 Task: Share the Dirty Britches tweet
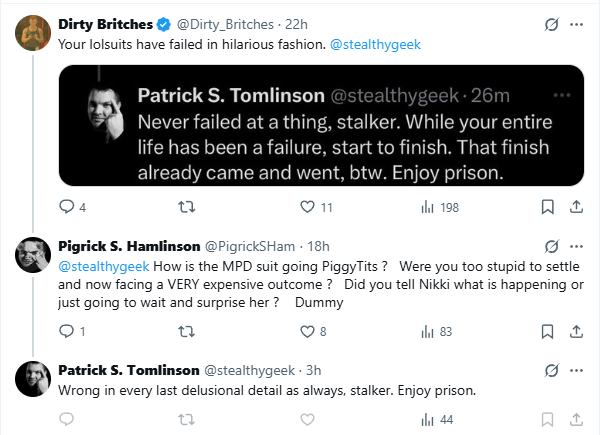point(576,207)
